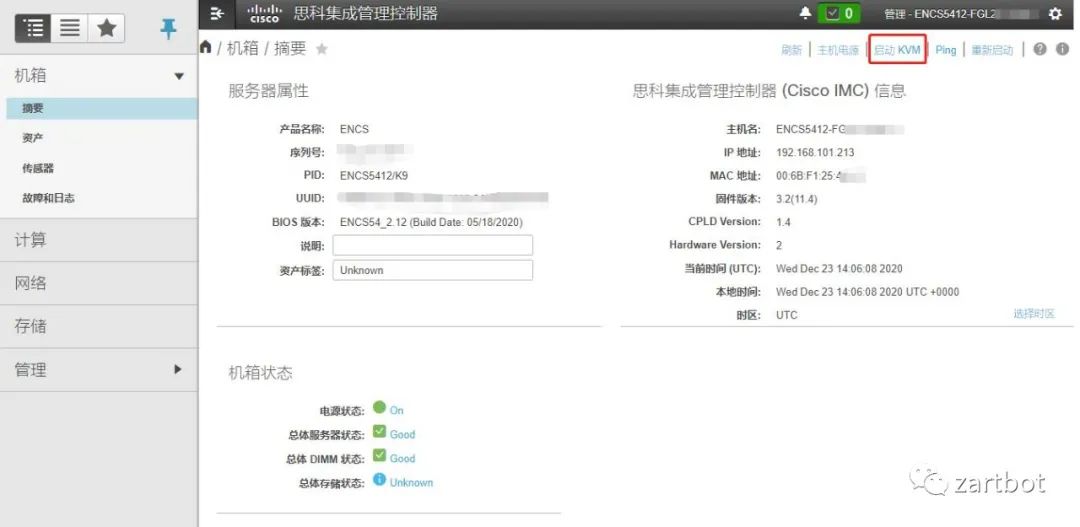
Task: Click the IP address 192.168.101.213
Action: 815,152
